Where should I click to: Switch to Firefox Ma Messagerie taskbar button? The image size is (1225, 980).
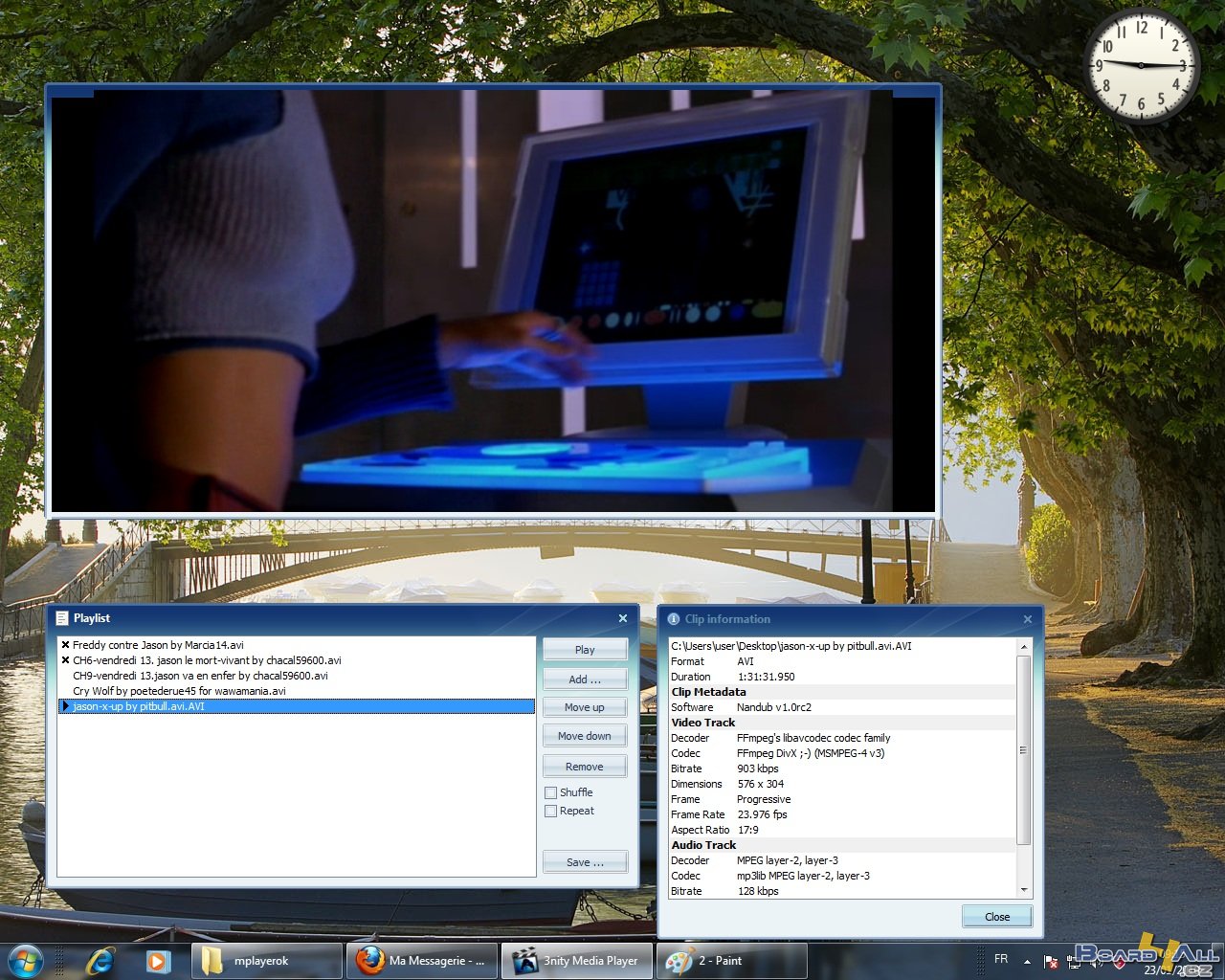click(422, 961)
